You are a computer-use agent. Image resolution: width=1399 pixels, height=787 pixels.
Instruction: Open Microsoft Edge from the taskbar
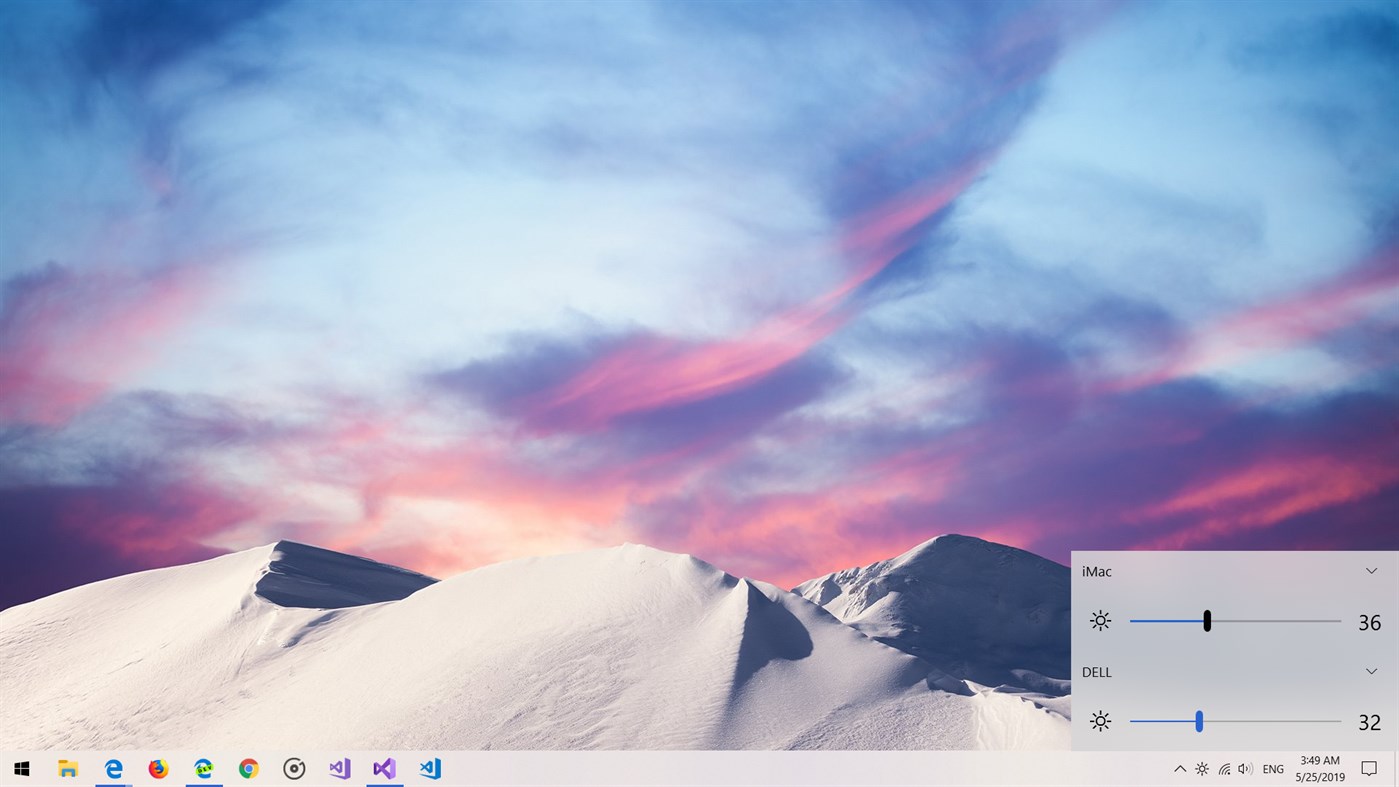coord(113,768)
